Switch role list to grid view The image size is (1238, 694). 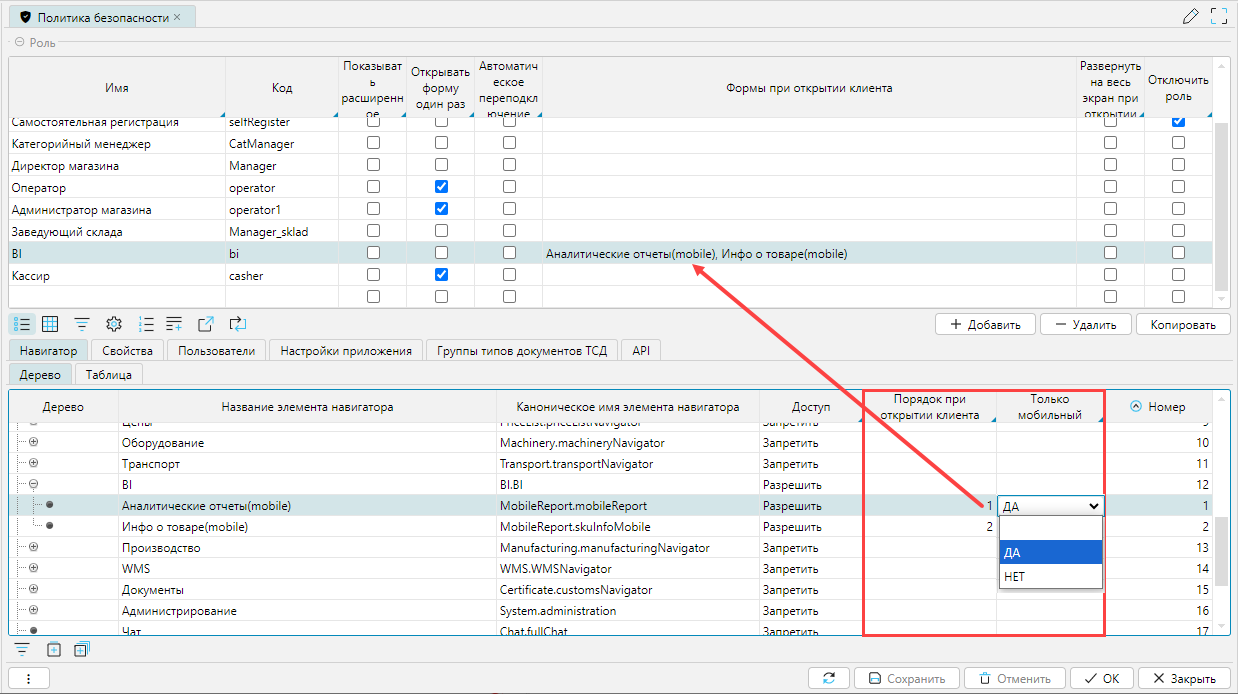pyautogui.click(x=50, y=324)
